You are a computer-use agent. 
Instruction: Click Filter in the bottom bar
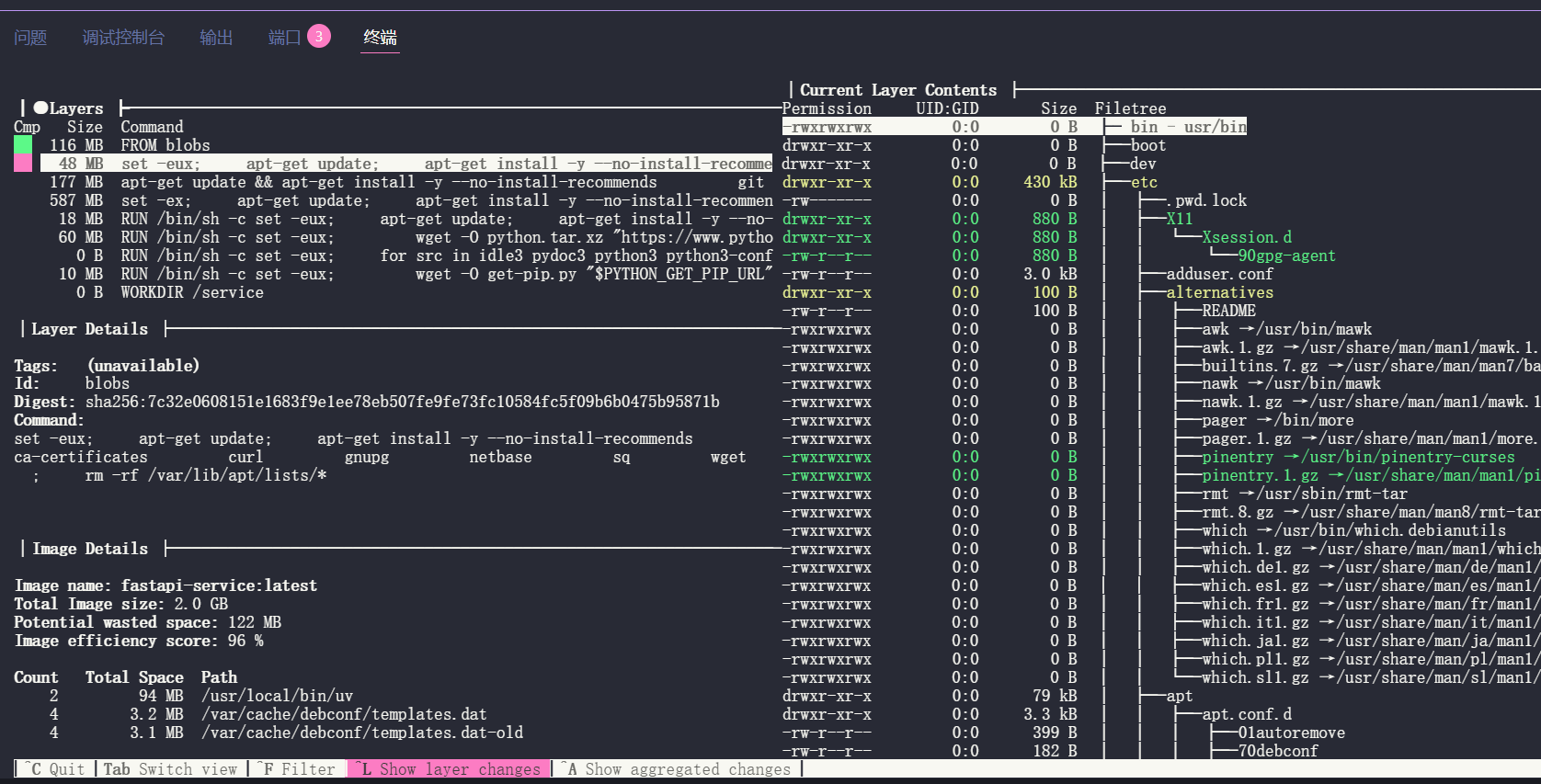pyautogui.click(x=296, y=769)
